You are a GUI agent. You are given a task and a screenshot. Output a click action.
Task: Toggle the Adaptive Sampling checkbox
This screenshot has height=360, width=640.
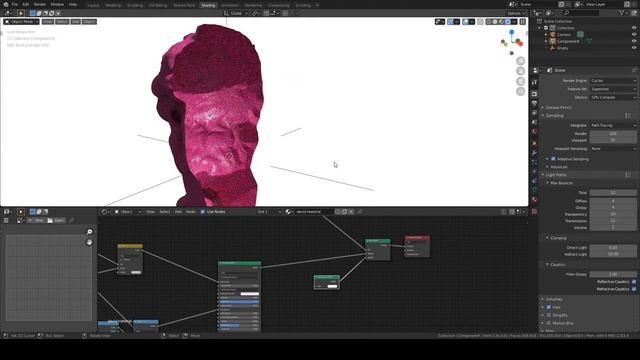pyautogui.click(x=553, y=159)
